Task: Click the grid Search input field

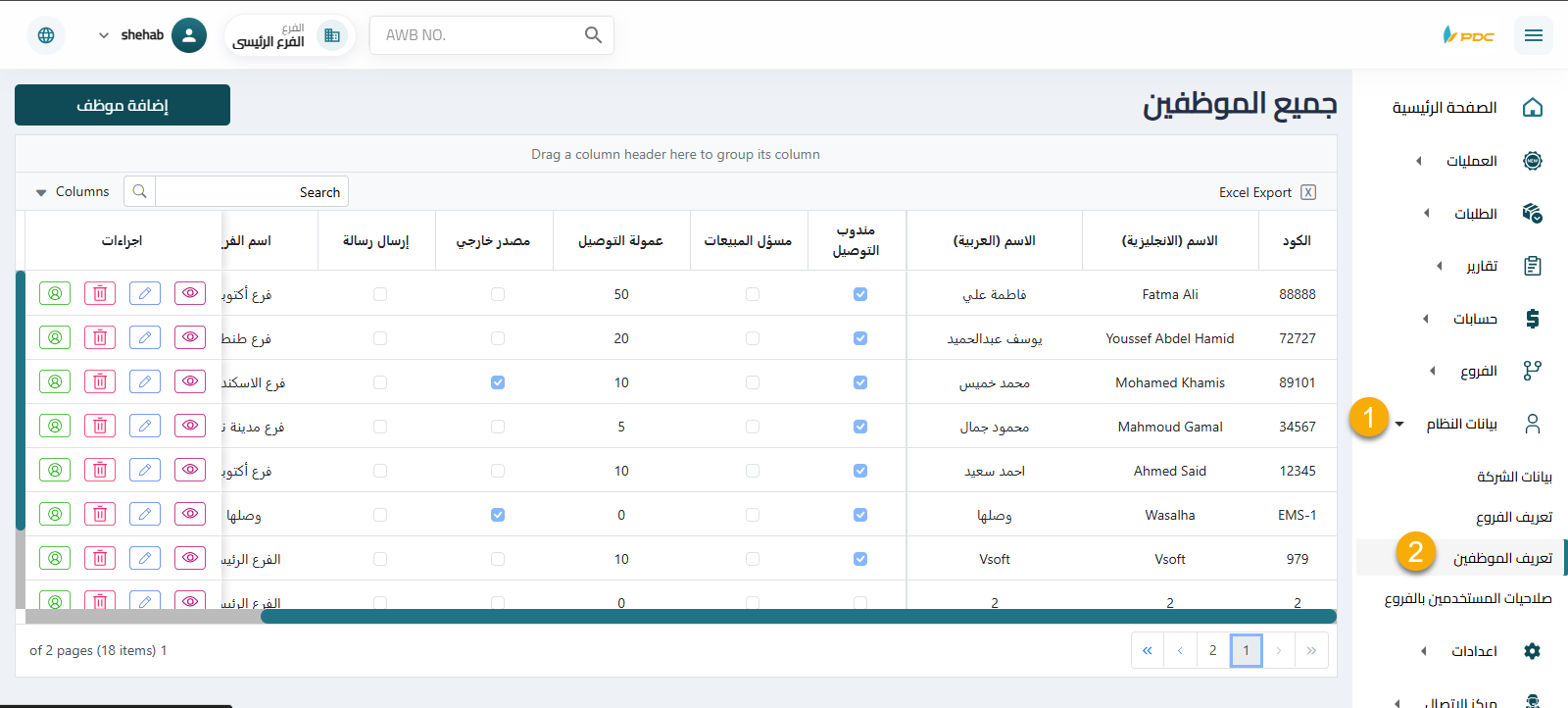Action: point(252,191)
